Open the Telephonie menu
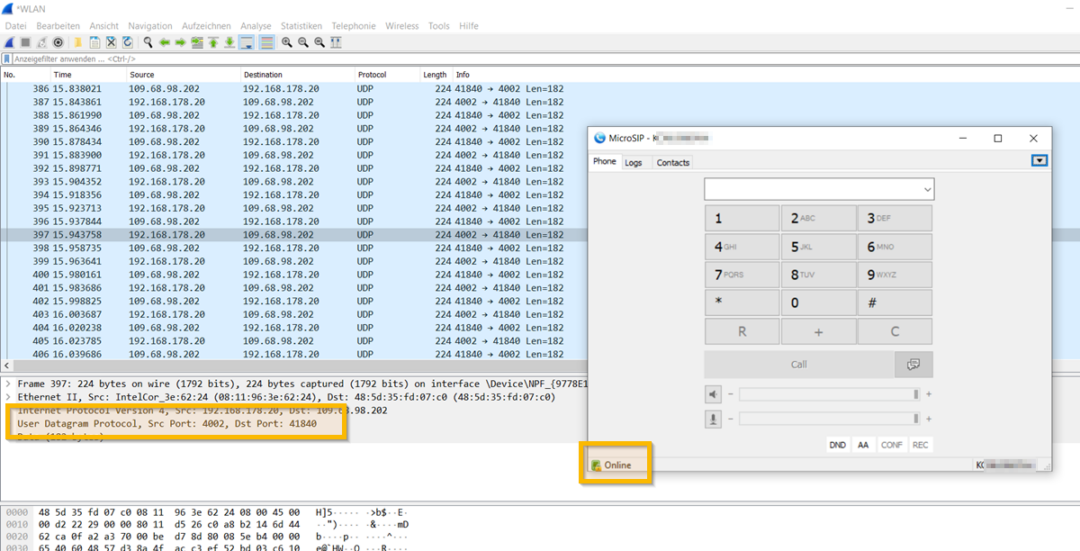Screen dimensions: 1080x551 tap(354, 26)
